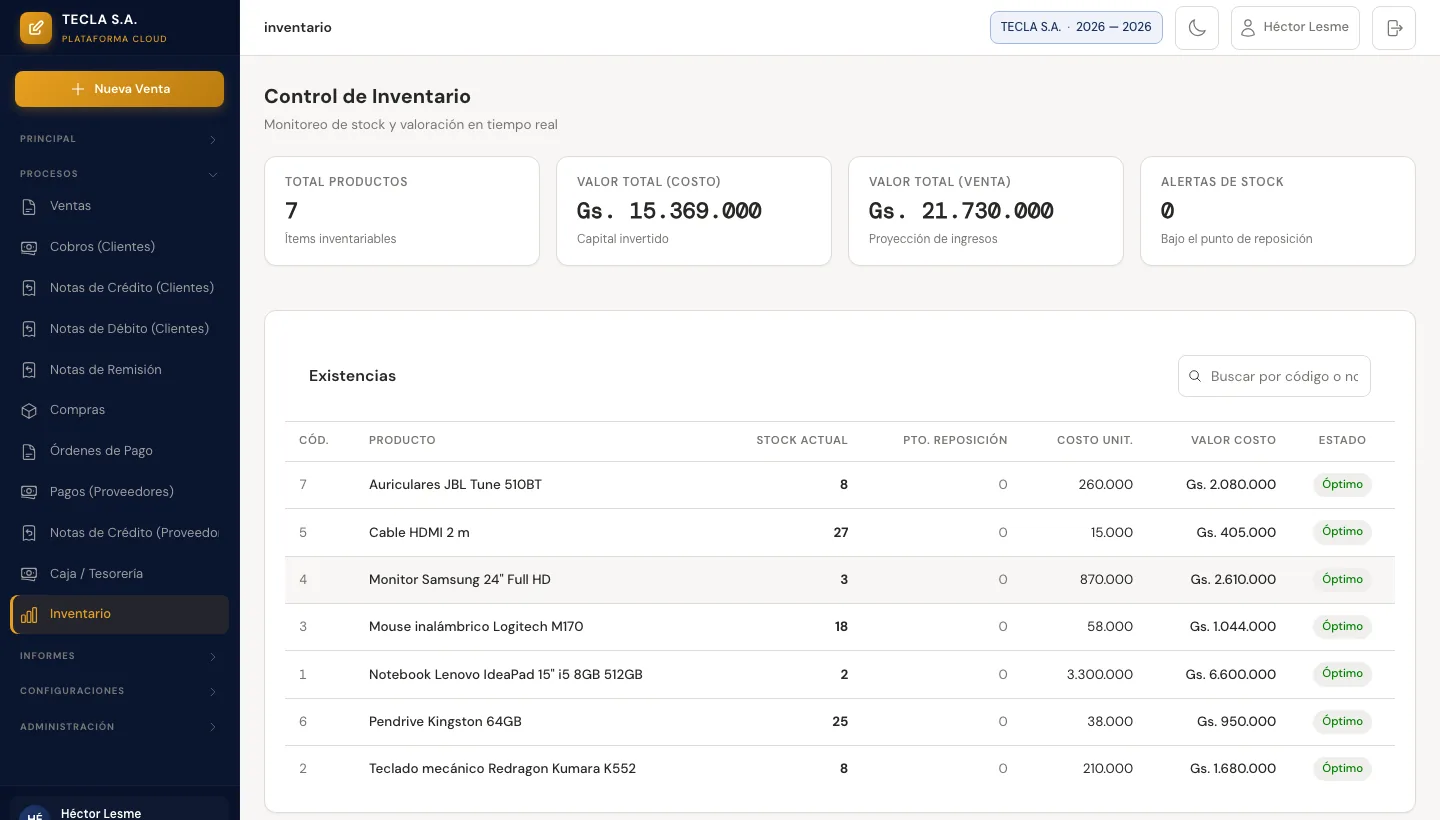This screenshot has height=820, width=1440.
Task: Click the Inventario bar chart icon
Action: (30, 614)
